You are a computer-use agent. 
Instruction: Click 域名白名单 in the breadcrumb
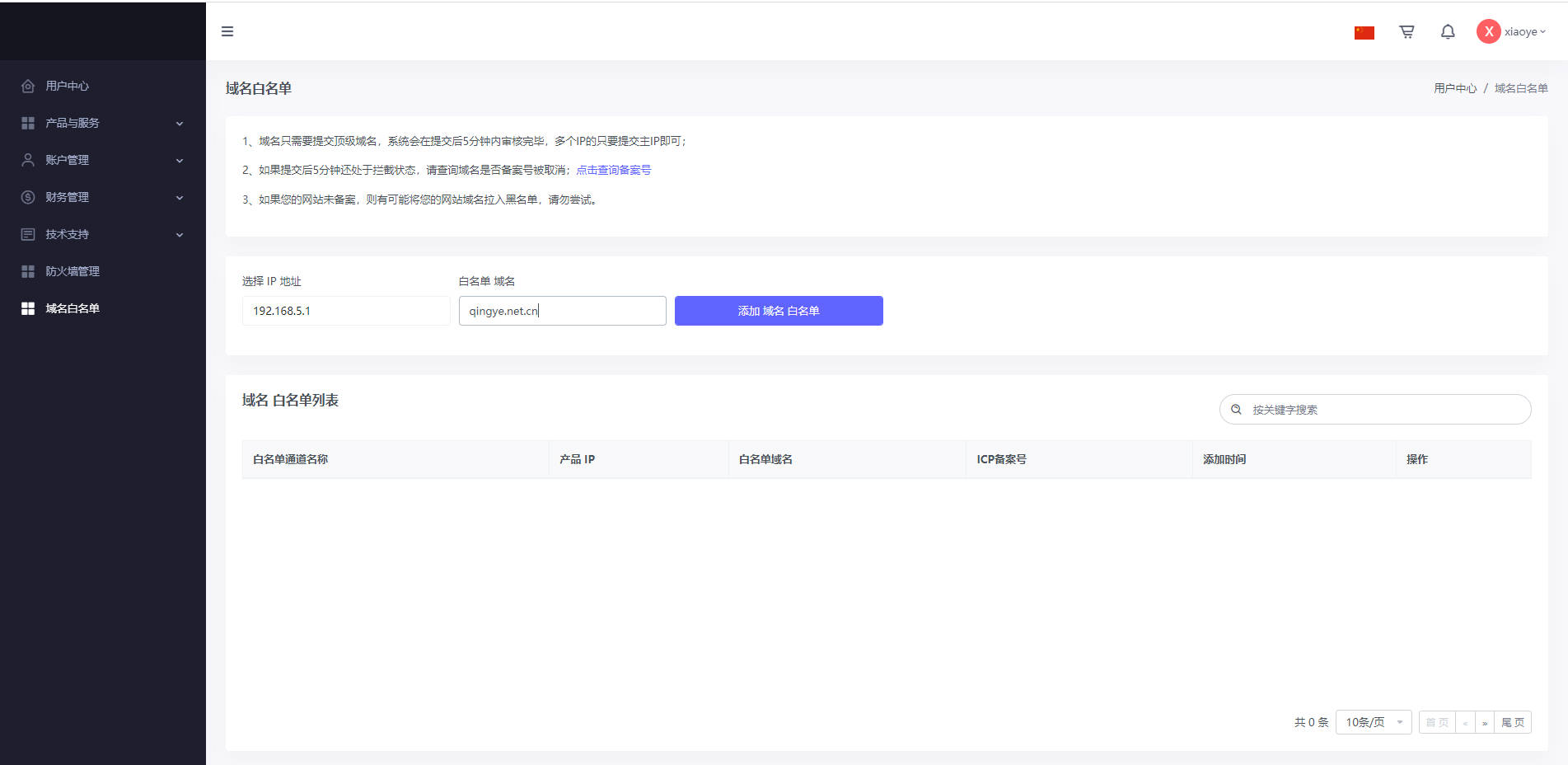[x=1521, y=88]
